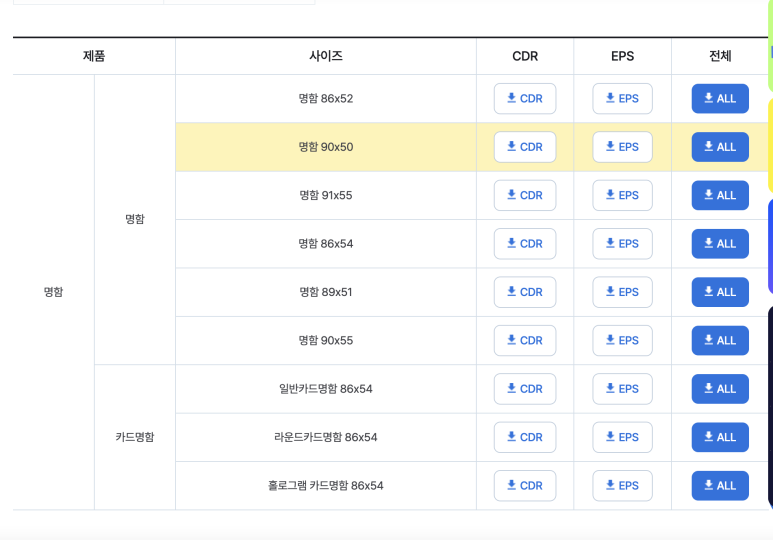Download ALL files for 명함 89x51
The height and width of the screenshot is (540, 773).
pyautogui.click(x=720, y=292)
